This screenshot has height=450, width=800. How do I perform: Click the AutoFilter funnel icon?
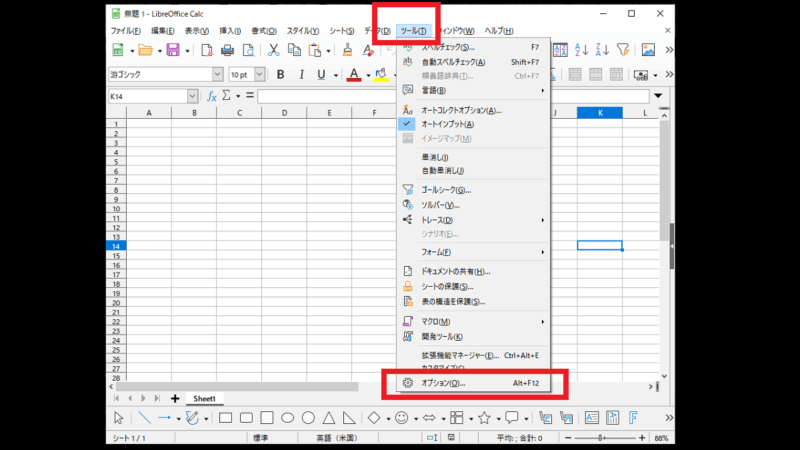(623, 50)
